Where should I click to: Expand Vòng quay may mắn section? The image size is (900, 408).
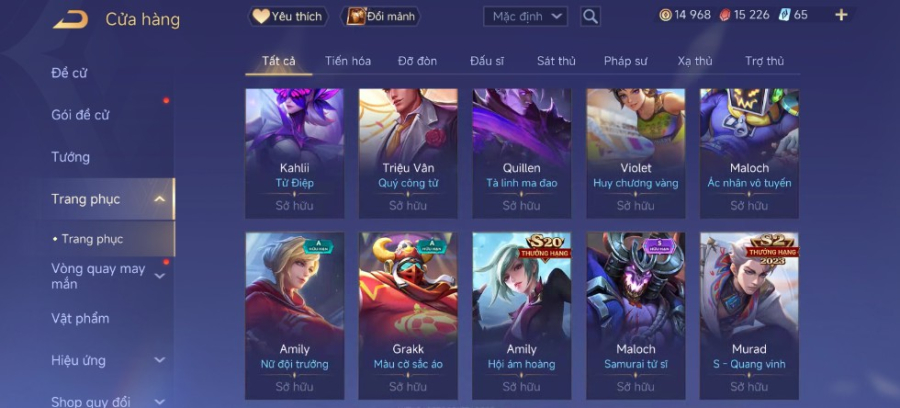[x=160, y=276]
